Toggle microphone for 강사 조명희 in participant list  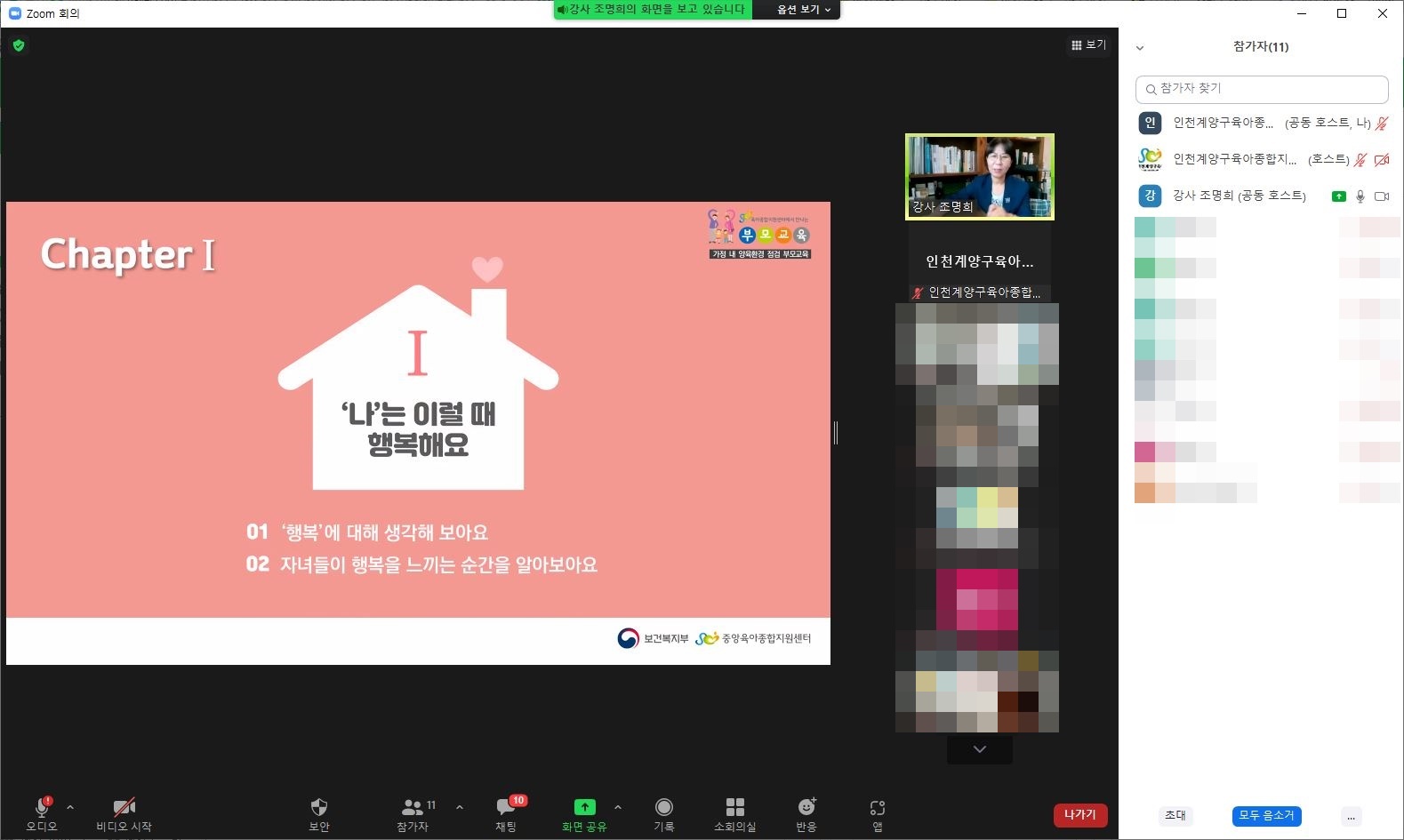1360,196
